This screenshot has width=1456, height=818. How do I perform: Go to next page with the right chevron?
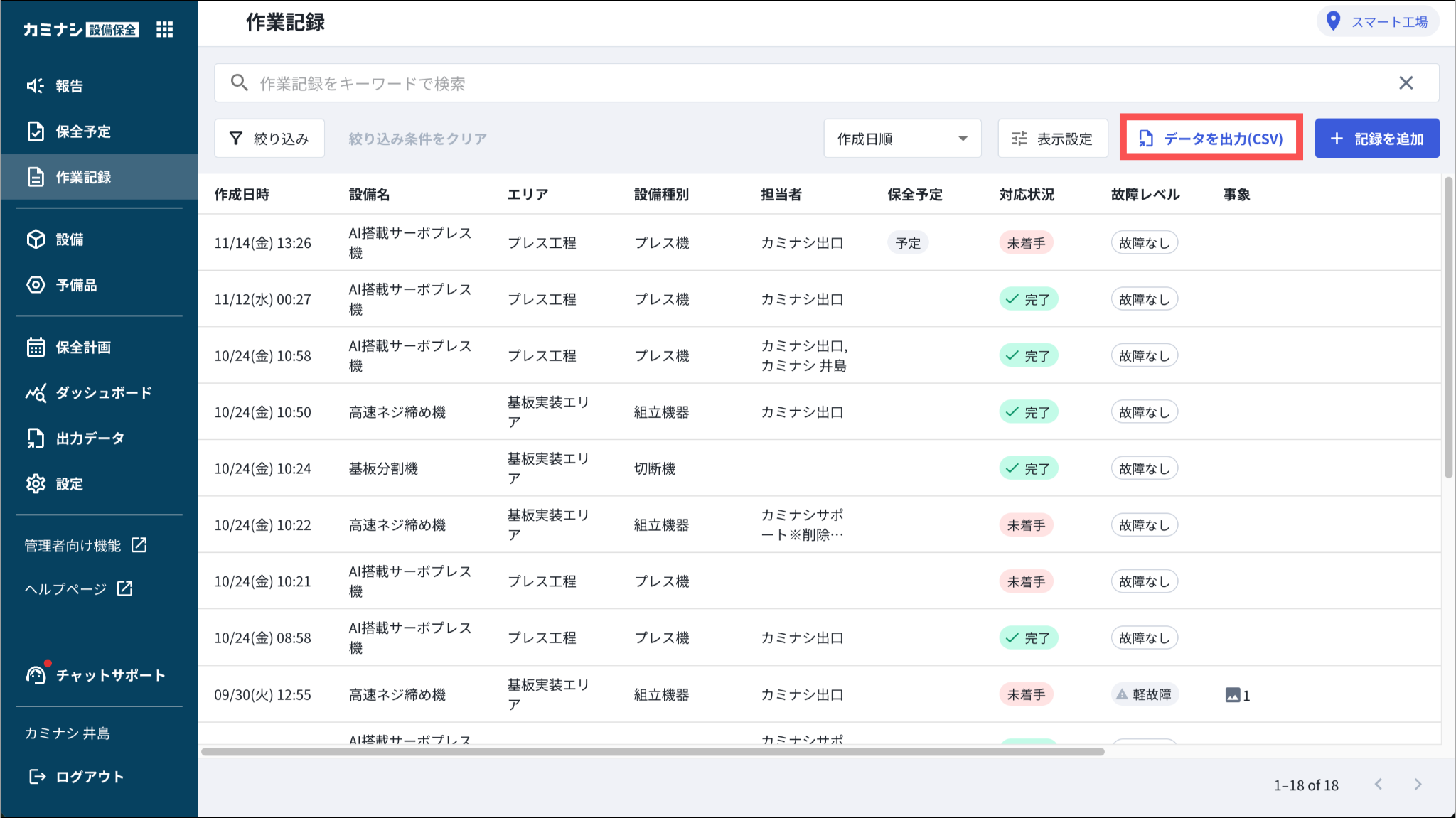click(1418, 785)
